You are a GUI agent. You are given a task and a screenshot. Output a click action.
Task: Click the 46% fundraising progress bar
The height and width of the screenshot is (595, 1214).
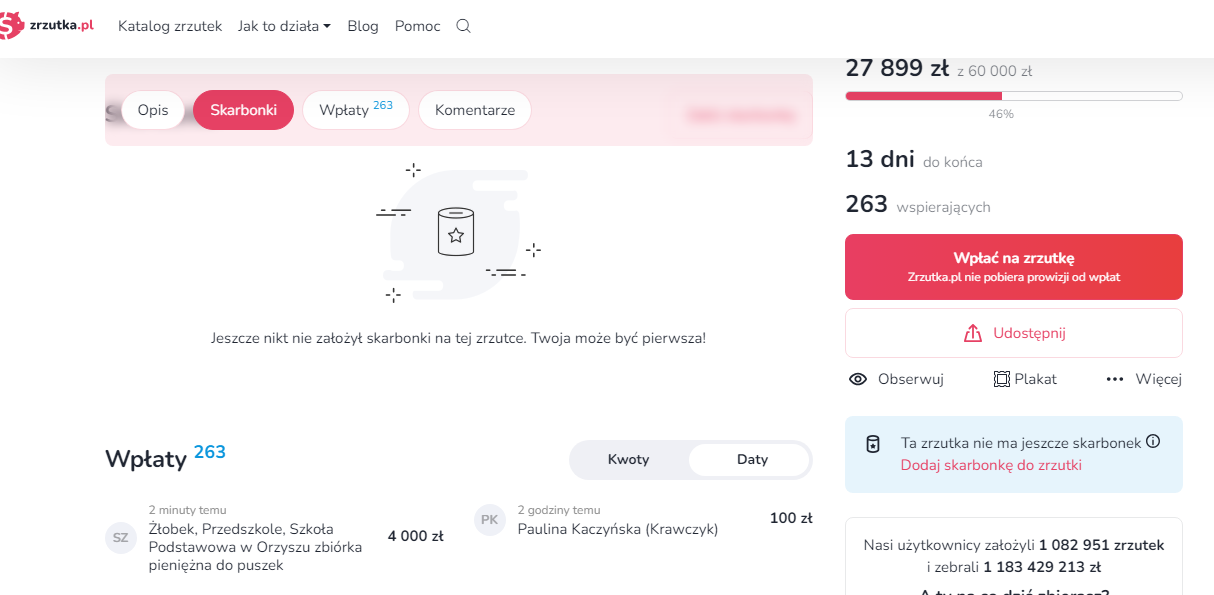point(1014,96)
